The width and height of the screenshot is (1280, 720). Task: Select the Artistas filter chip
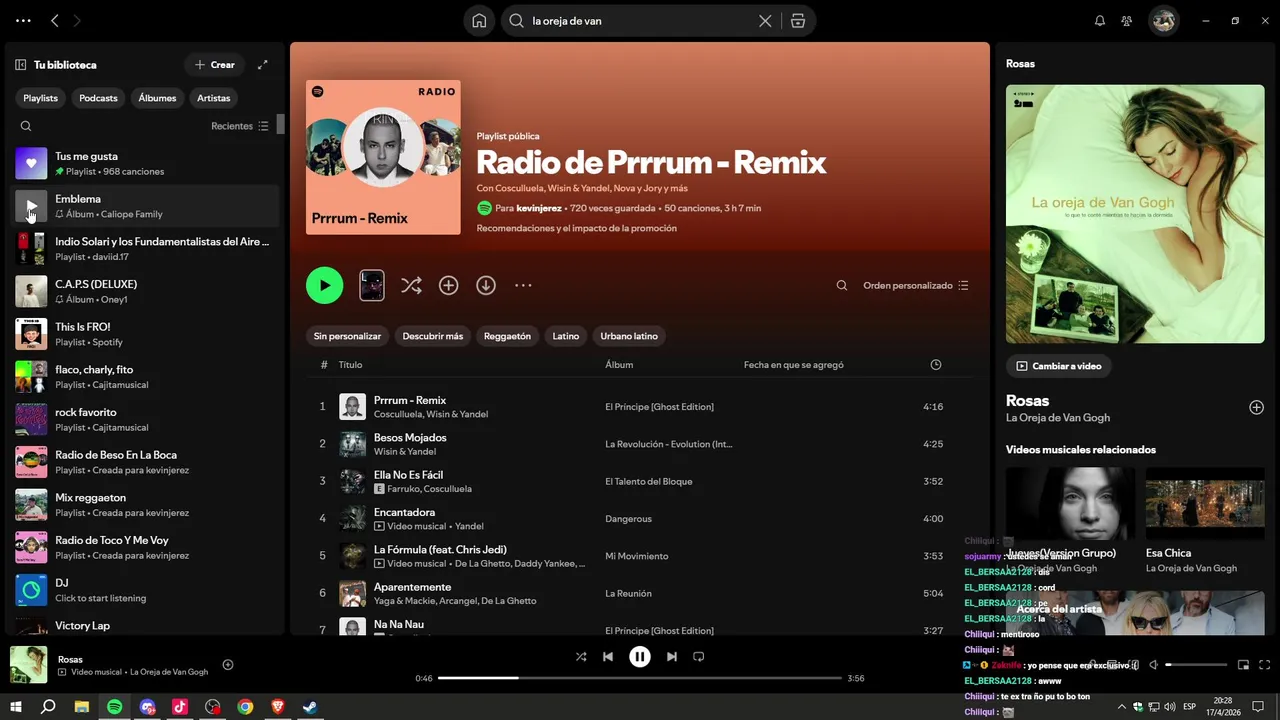[214, 98]
